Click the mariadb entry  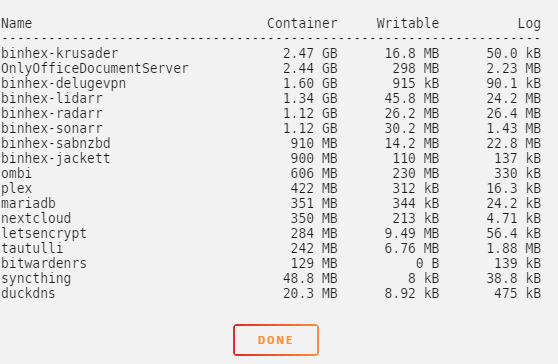pyautogui.click(x=28, y=203)
